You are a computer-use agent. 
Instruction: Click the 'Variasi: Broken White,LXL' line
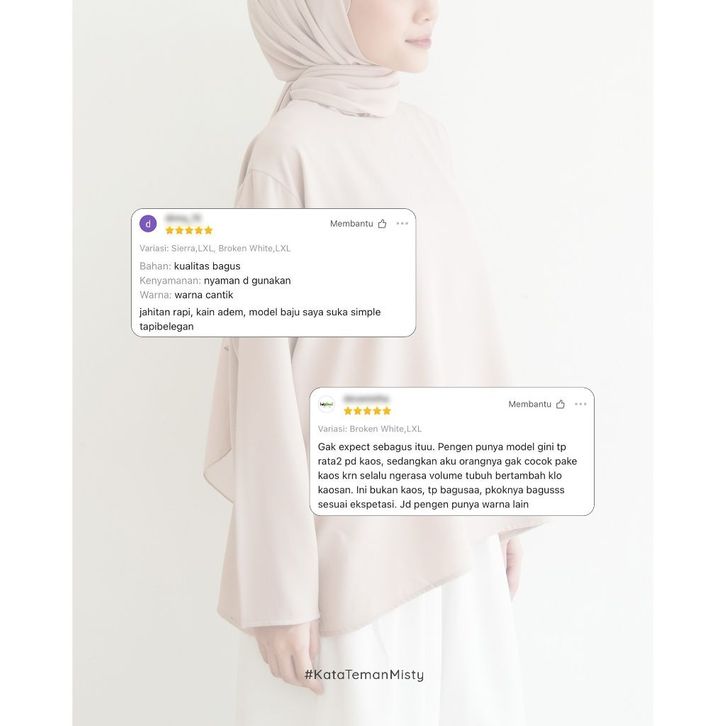click(x=369, y=429)
